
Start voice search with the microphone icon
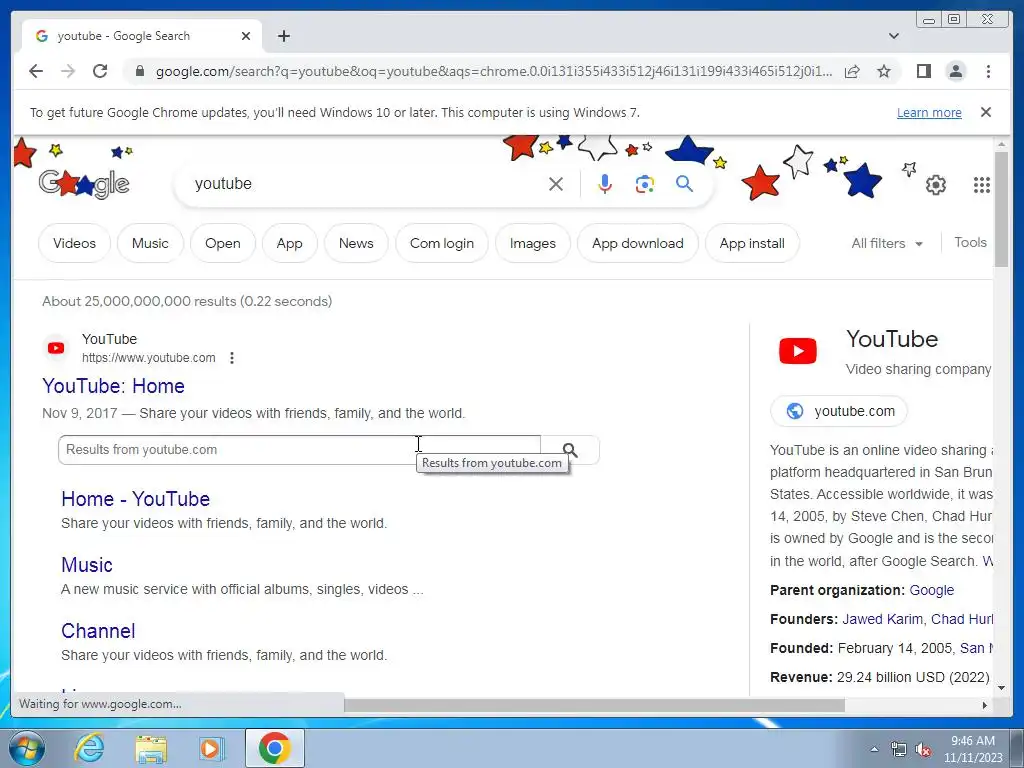(x=605, y=184)
